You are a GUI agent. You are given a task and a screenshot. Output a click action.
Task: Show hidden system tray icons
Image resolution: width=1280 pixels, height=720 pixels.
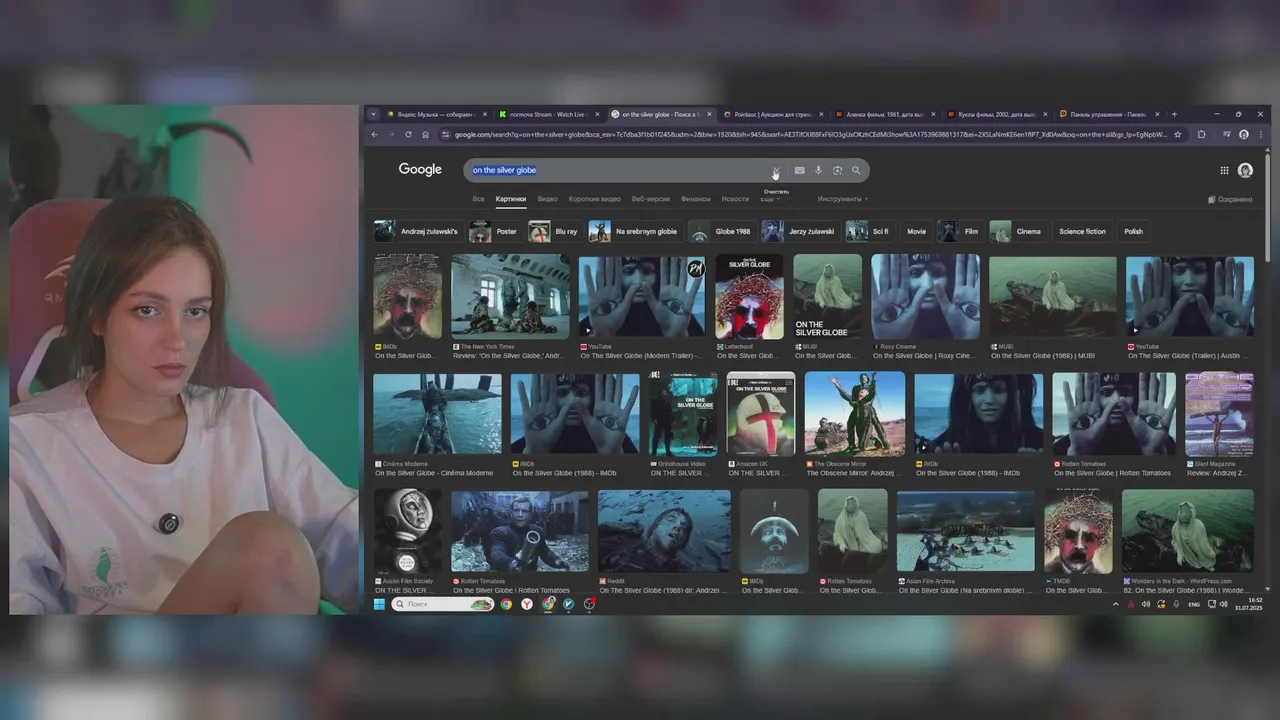click(x=1116, y=604)
